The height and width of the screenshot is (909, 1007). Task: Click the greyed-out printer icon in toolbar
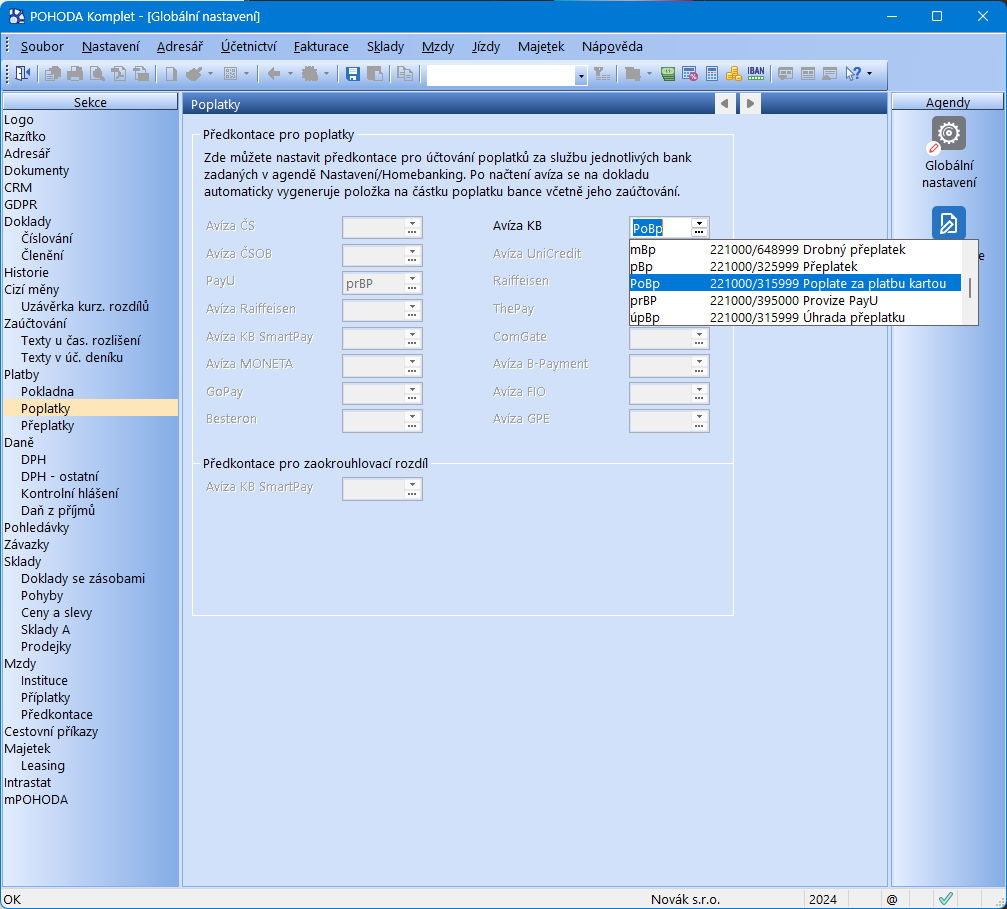point(75,74)
